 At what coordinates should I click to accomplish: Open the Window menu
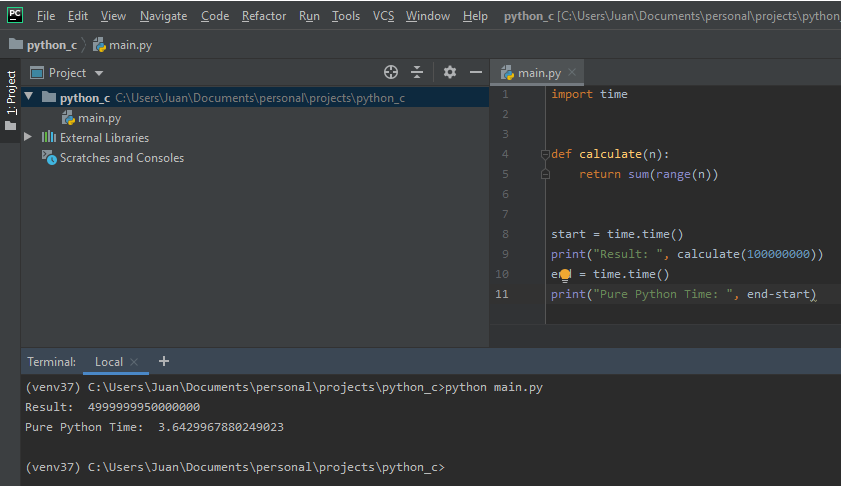428,16
